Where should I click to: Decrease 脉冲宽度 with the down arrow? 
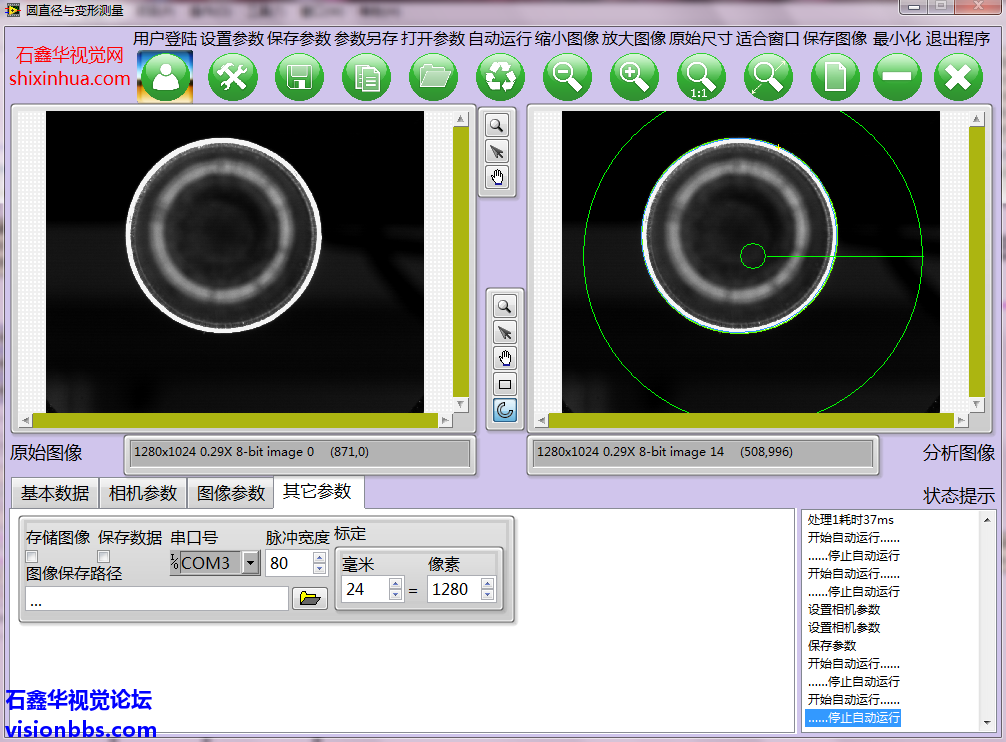point(320,569)
